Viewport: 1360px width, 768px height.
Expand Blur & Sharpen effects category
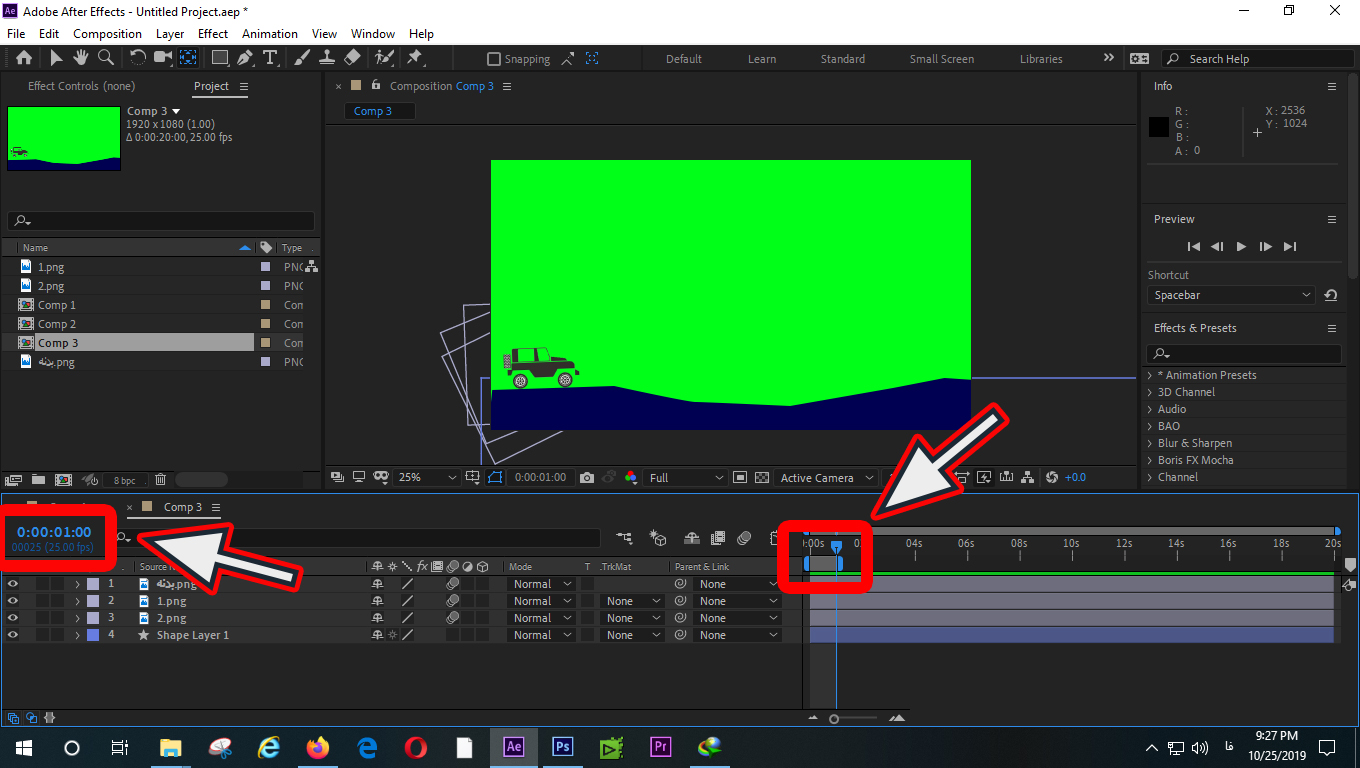tap(1150, 443)
